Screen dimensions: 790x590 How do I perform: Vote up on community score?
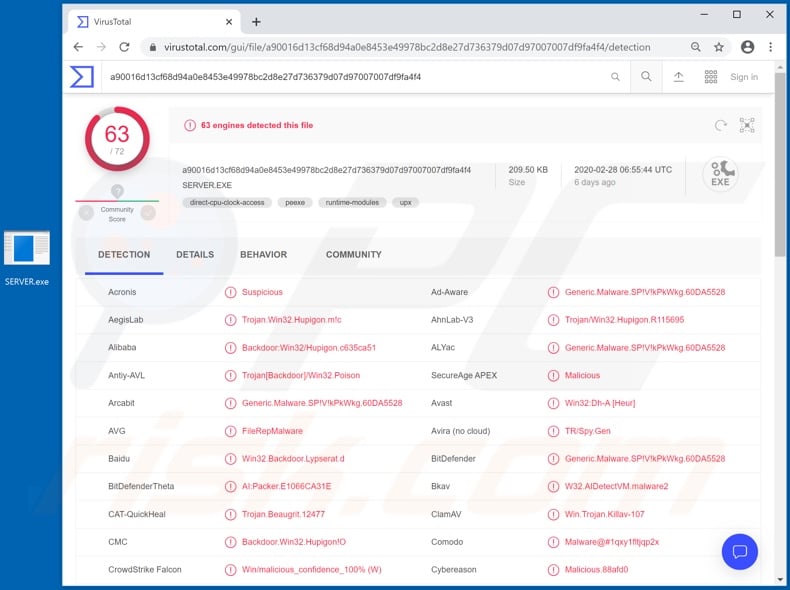pos(148,211)
